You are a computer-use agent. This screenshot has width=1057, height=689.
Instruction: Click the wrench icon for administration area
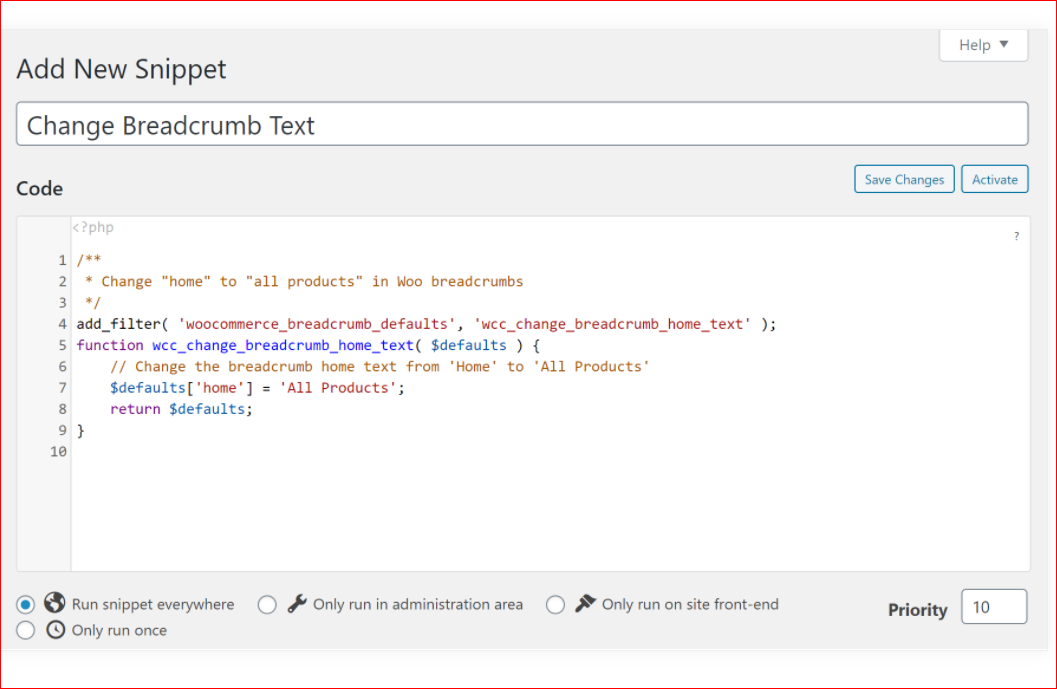296,604
